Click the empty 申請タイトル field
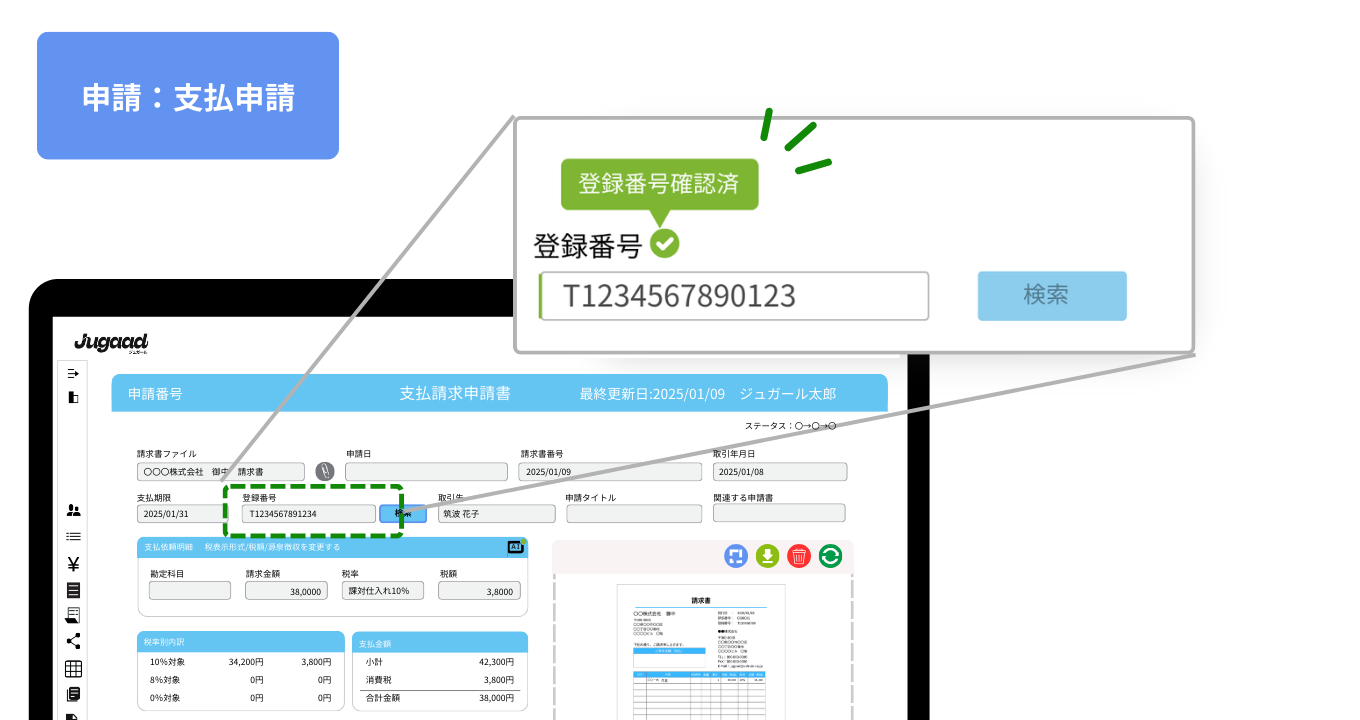 635,513
